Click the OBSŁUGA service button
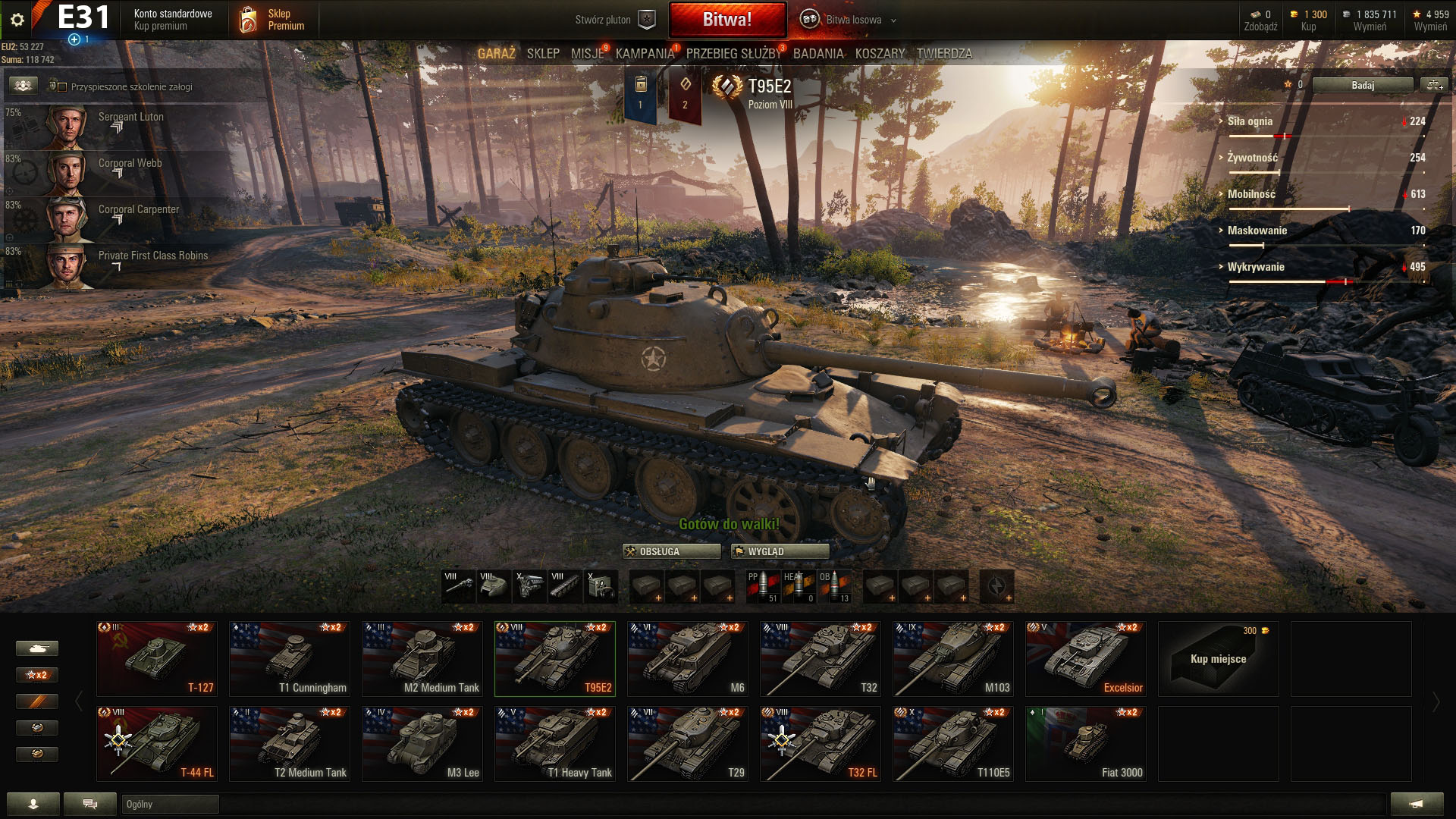The height and width of the screenshot is (819, 1456). coord(672,551)
